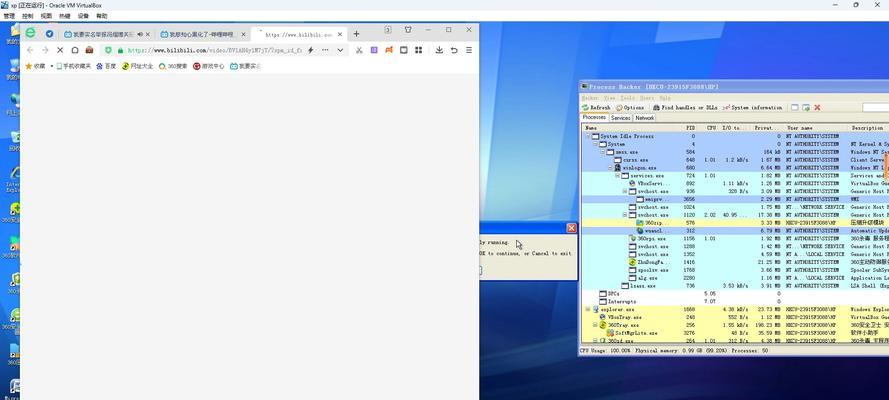Collapse the winlogon.exe tree node
The width and height of the screenshot is (889, 400).
611,168
